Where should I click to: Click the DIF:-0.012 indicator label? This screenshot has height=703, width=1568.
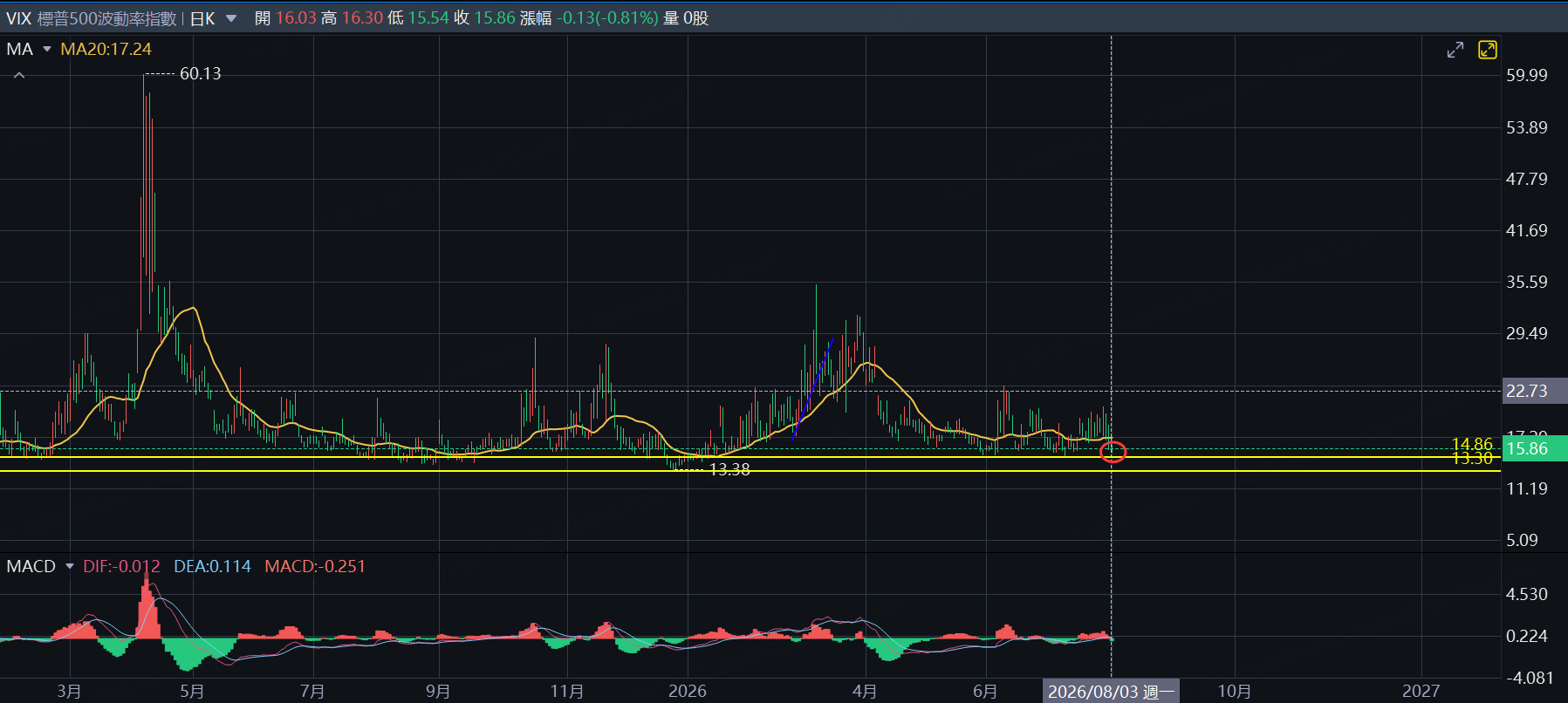[x=121, y=566]
